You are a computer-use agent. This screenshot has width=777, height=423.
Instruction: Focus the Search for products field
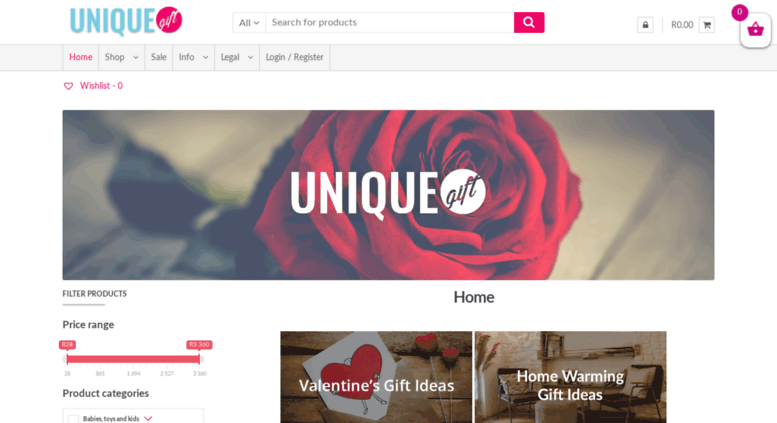(x=389, y=22)
